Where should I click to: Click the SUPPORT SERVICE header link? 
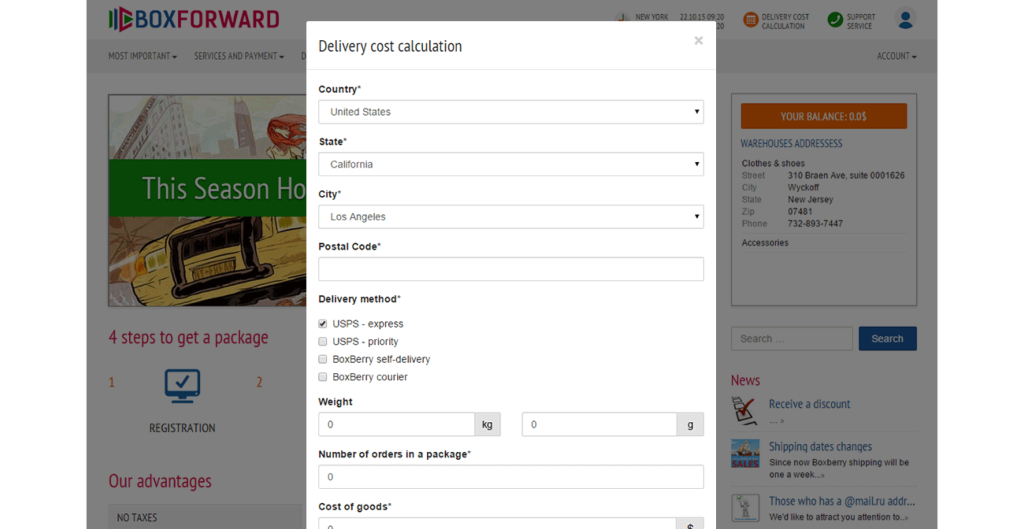coord(861,22)
